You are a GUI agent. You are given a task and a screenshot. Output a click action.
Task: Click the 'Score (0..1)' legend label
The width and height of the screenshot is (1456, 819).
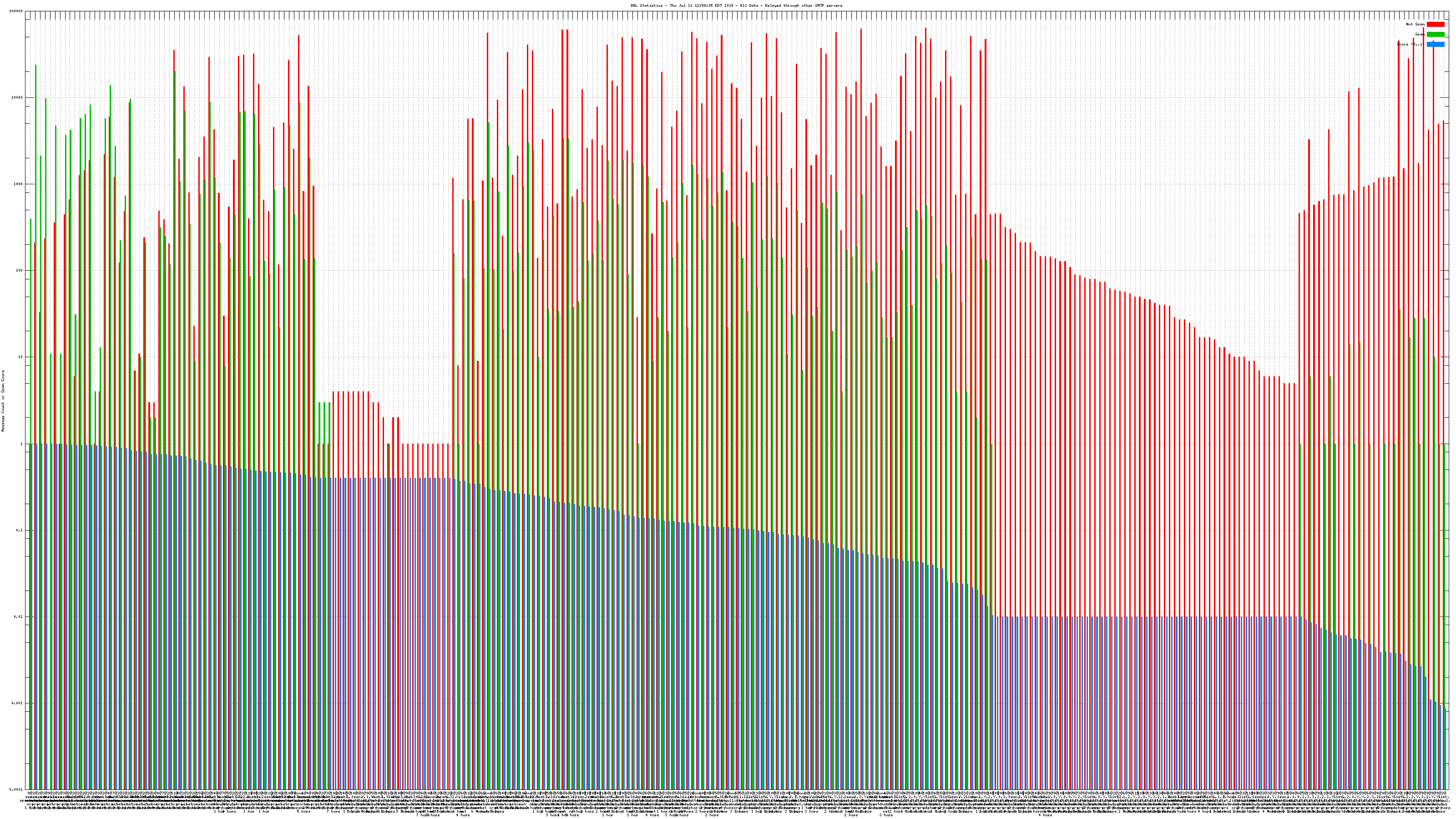(x=1410, y=44)
